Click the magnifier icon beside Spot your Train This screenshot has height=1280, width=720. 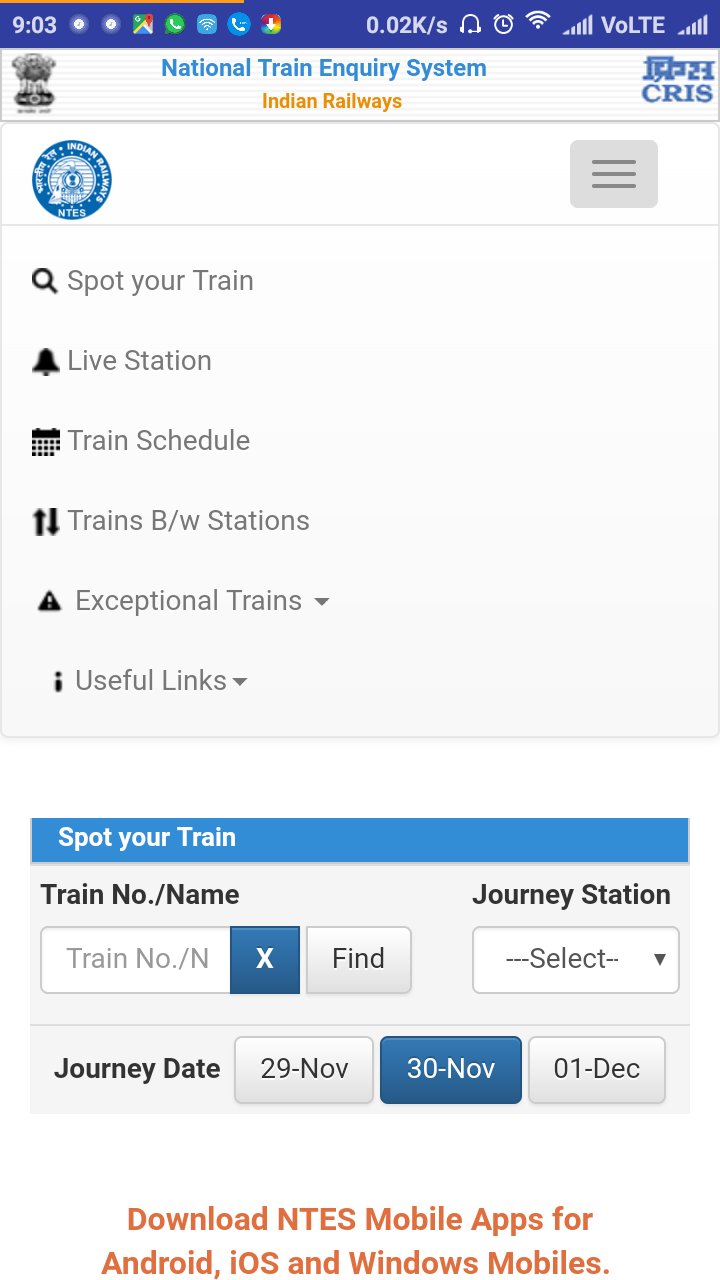coord(45,281)
